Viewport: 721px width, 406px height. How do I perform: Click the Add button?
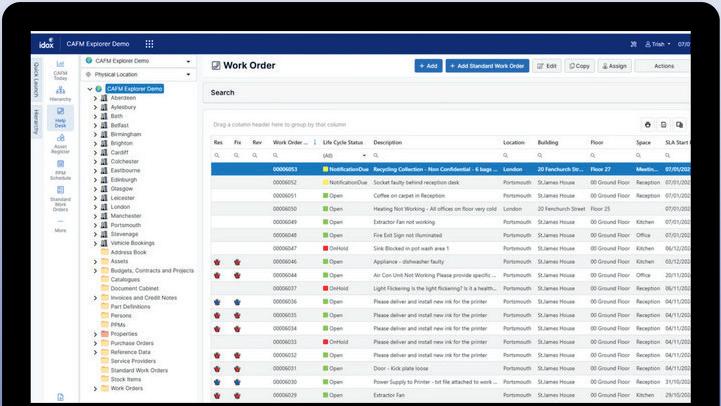pyautogui.click(x=428, y=66)
